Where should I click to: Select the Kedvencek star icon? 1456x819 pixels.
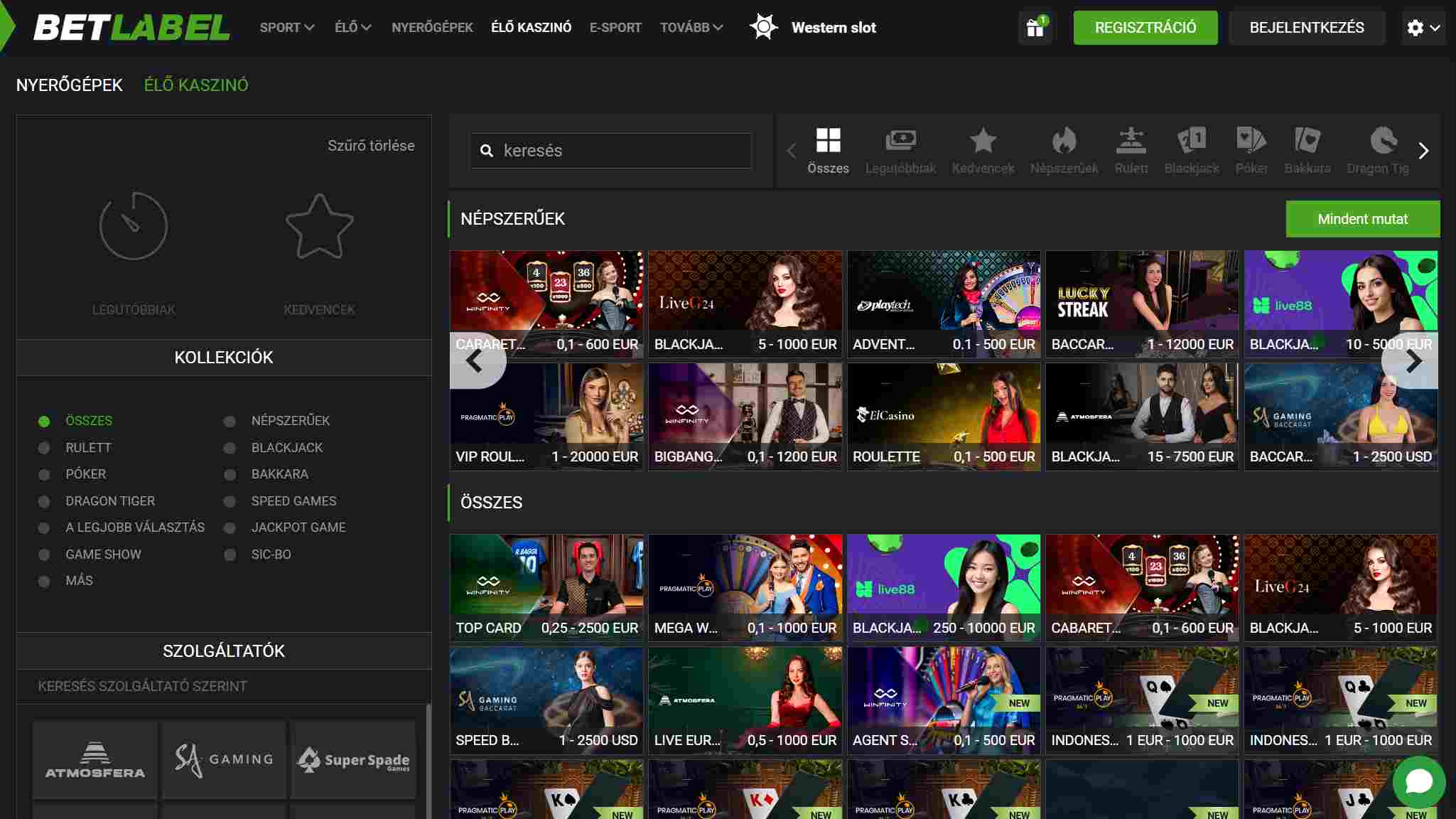pos(320,226)
